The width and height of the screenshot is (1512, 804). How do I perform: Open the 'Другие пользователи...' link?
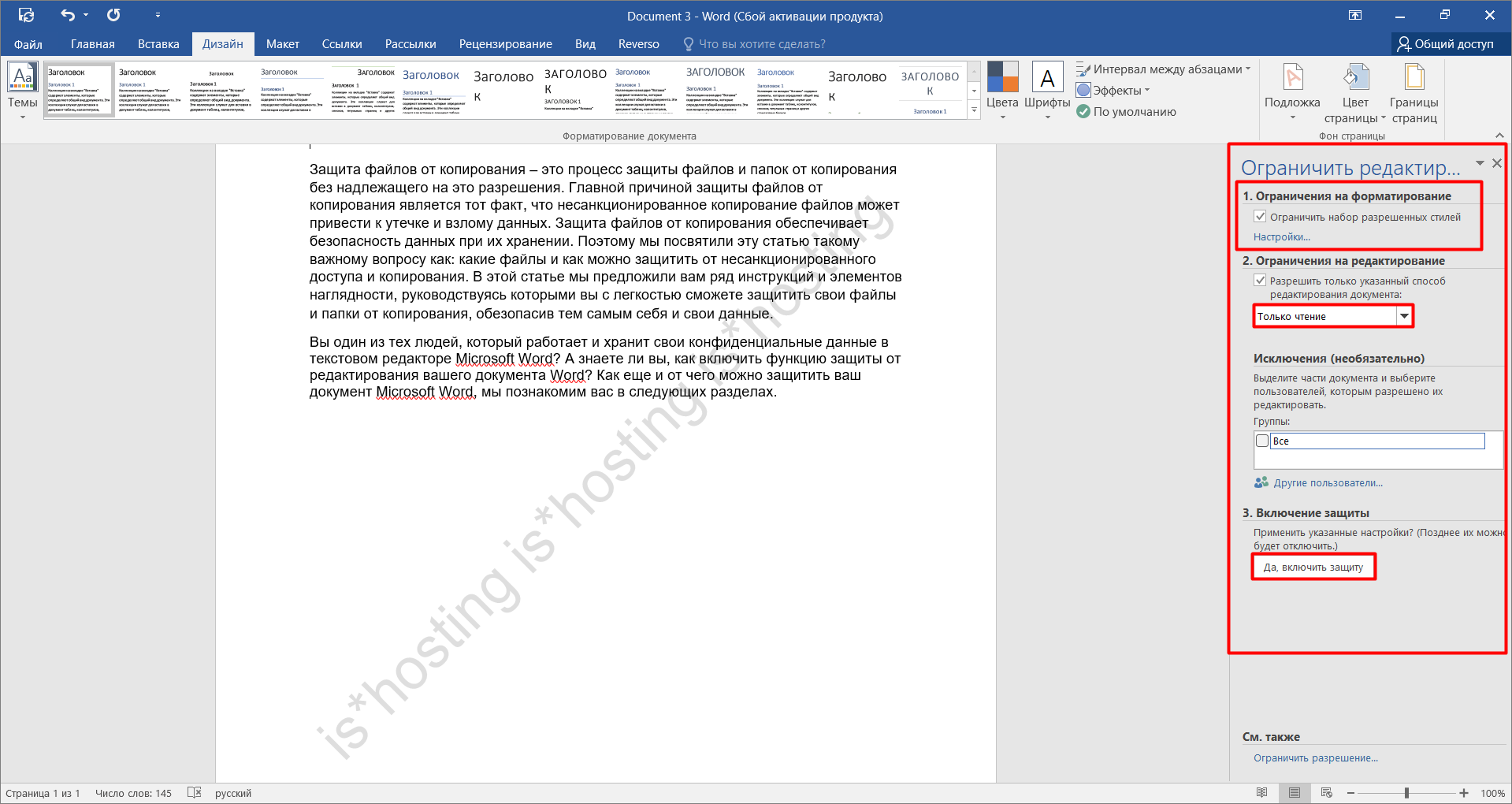coord(1328,483)
